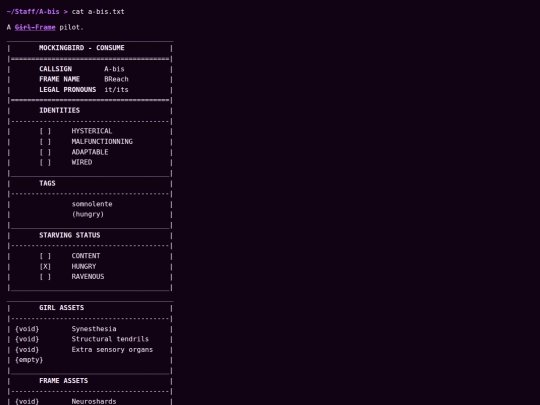Click the ~/Staff/A-bis path prompt
Viewport: 540px width, 405px height.
(x=33, y=12)
